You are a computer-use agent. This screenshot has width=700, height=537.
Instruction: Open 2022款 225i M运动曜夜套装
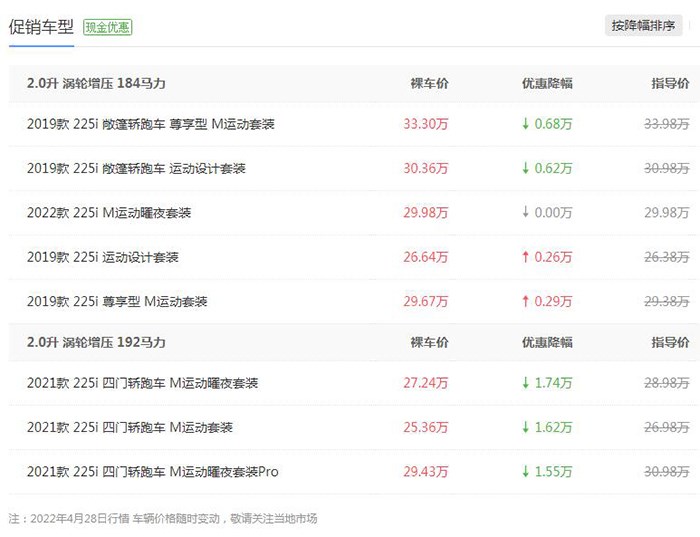point(109,212)
